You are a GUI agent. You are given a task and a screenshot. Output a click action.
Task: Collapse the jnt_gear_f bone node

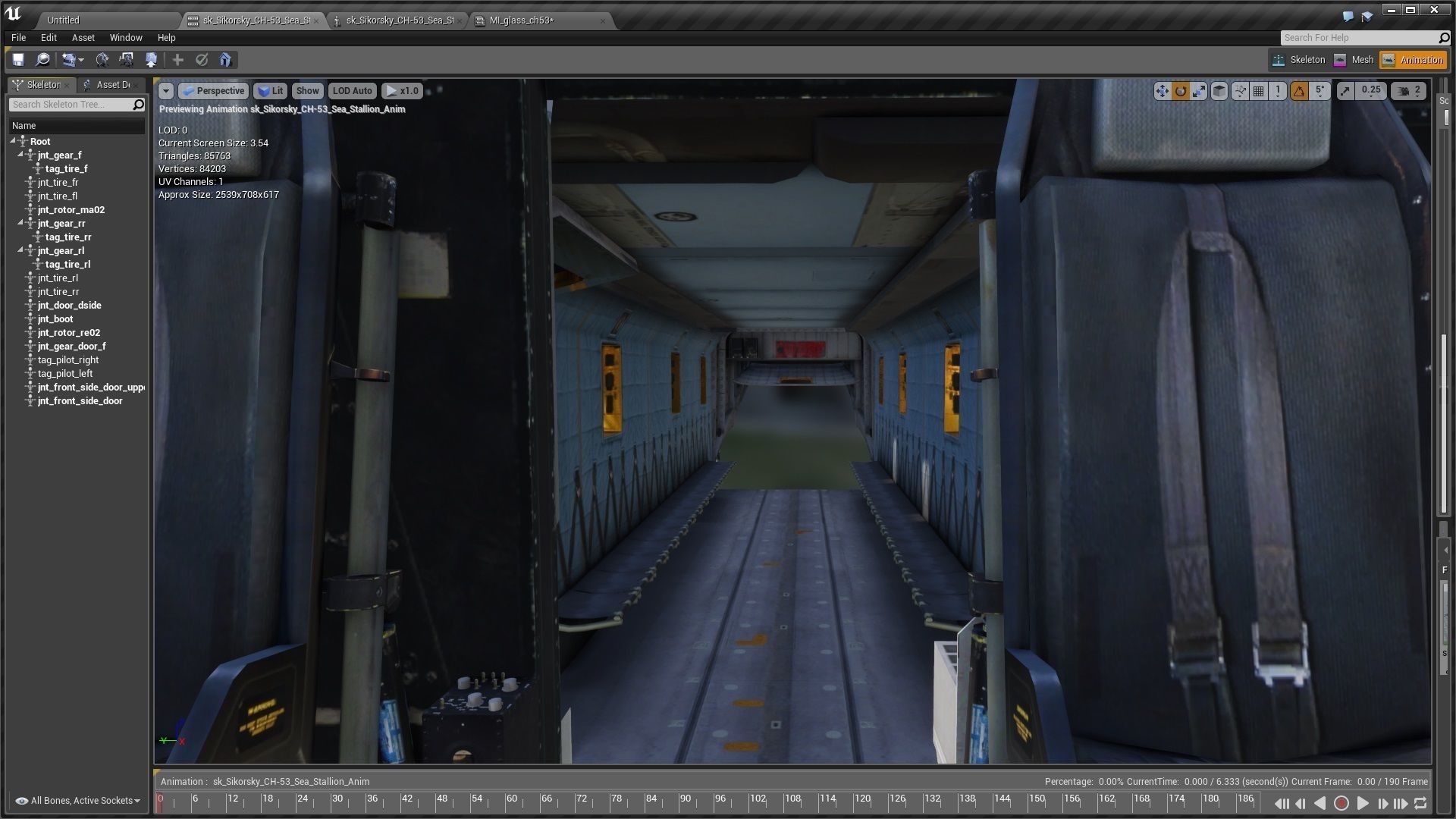(21, 155)
